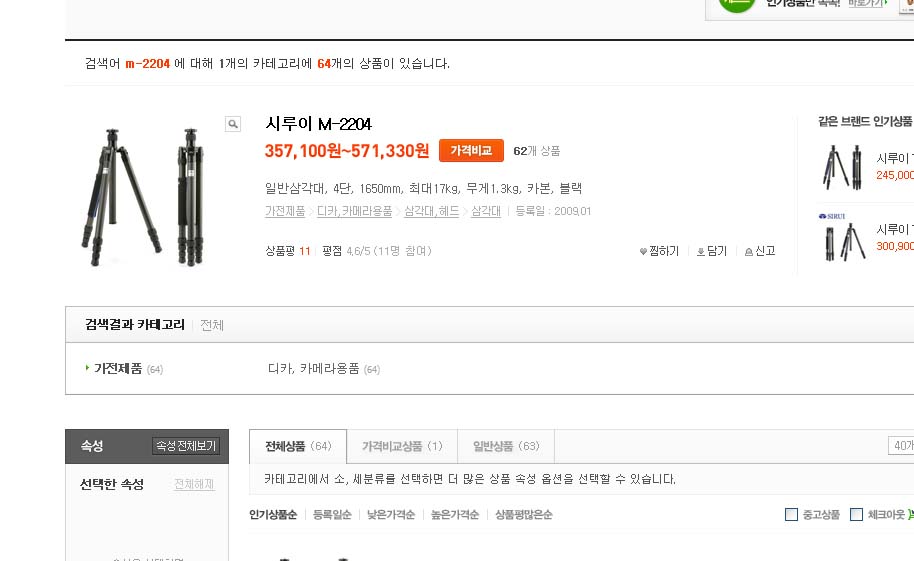Select 디카, 카메라용품 (64) subcategory
The image size is (914, 561).
324,369
